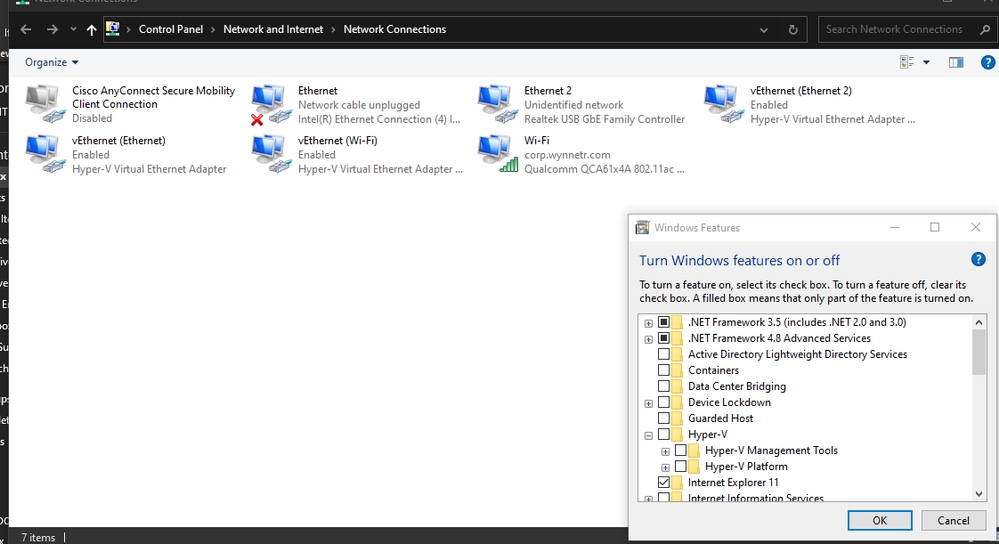Collapse the Hyper-V tree node
The width and height of the screenshot is (999, 544).
coord(649,435)
